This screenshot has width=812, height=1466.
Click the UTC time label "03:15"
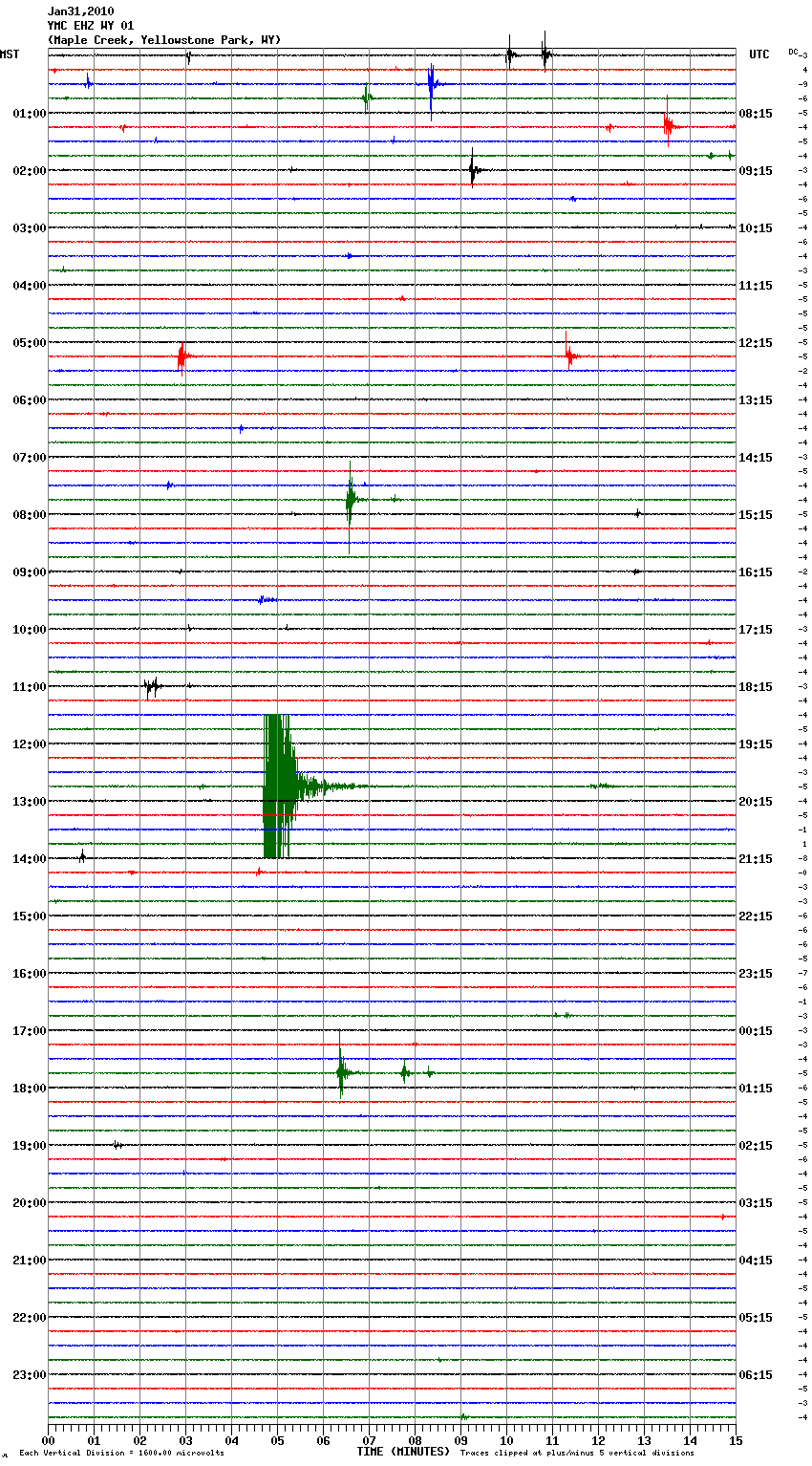tap(756, 1203)
